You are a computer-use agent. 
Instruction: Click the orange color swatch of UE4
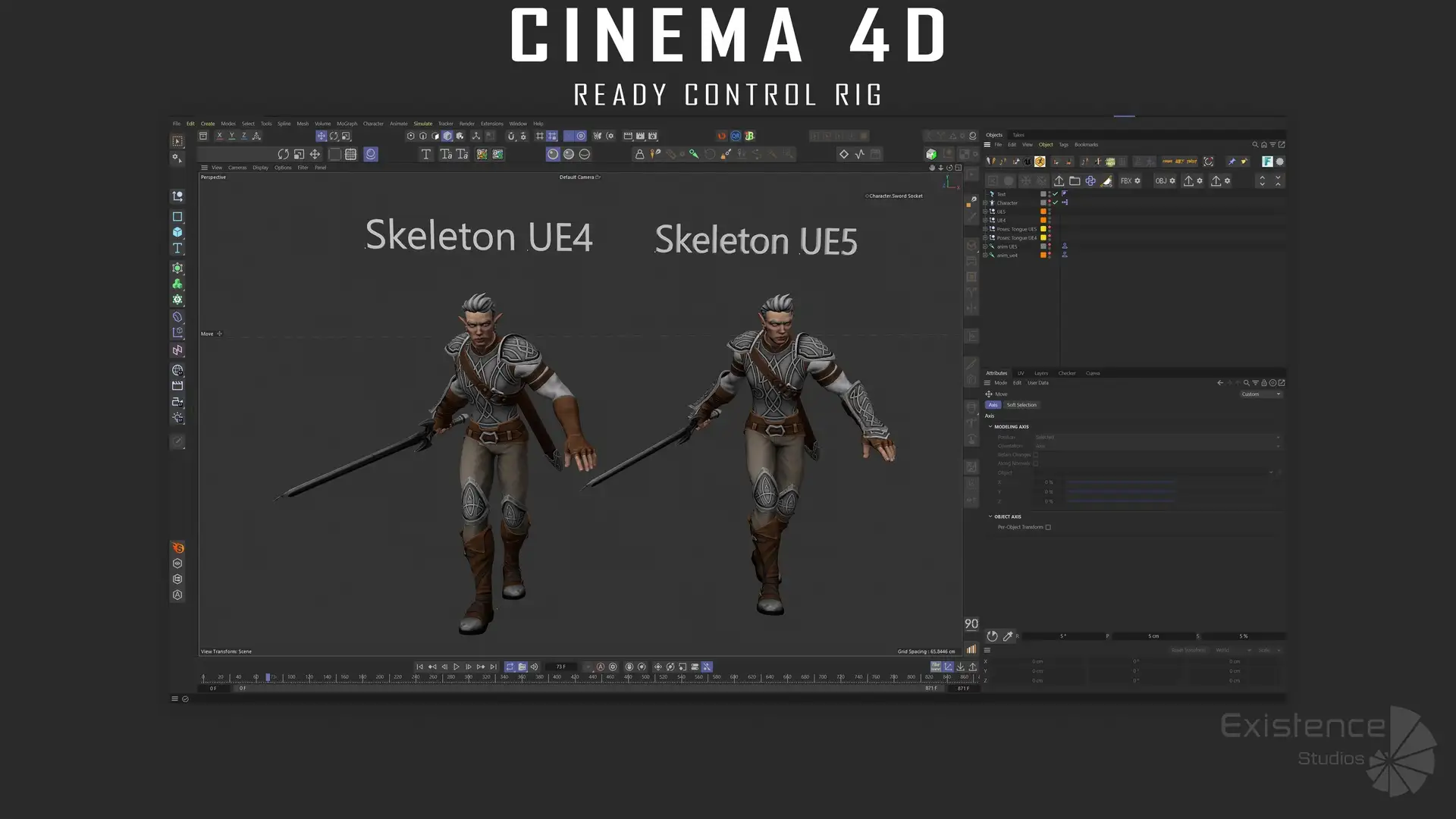click(1043, 221)
